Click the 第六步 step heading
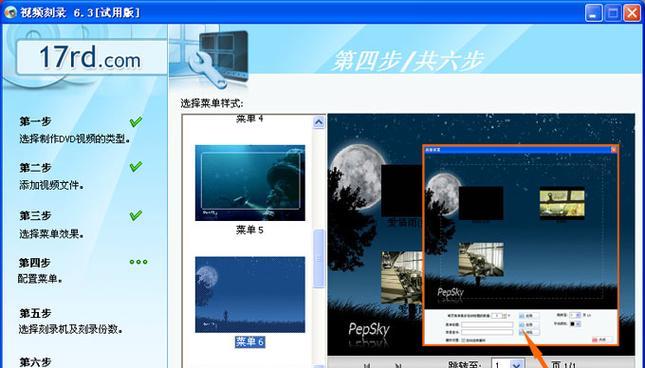The height and width of the screenshot is (368, 645). pyautogui.click(x=35, y=362)
